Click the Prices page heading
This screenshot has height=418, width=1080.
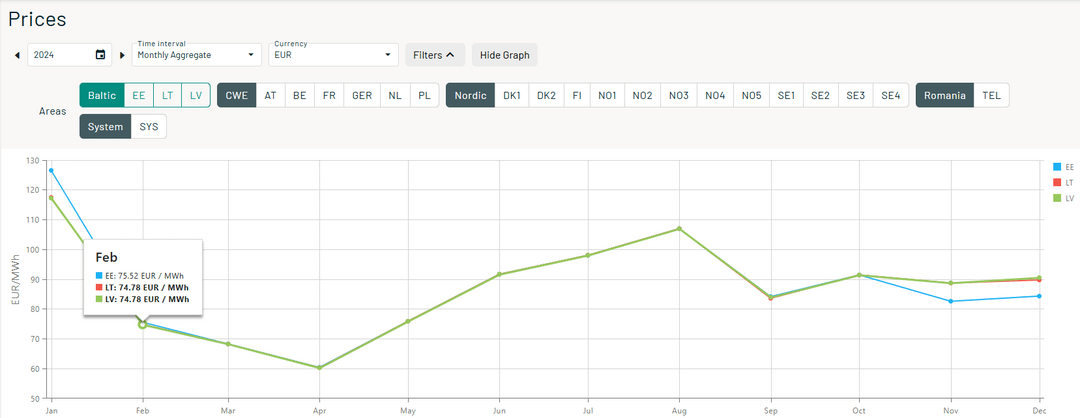click(x=37, y=19)
